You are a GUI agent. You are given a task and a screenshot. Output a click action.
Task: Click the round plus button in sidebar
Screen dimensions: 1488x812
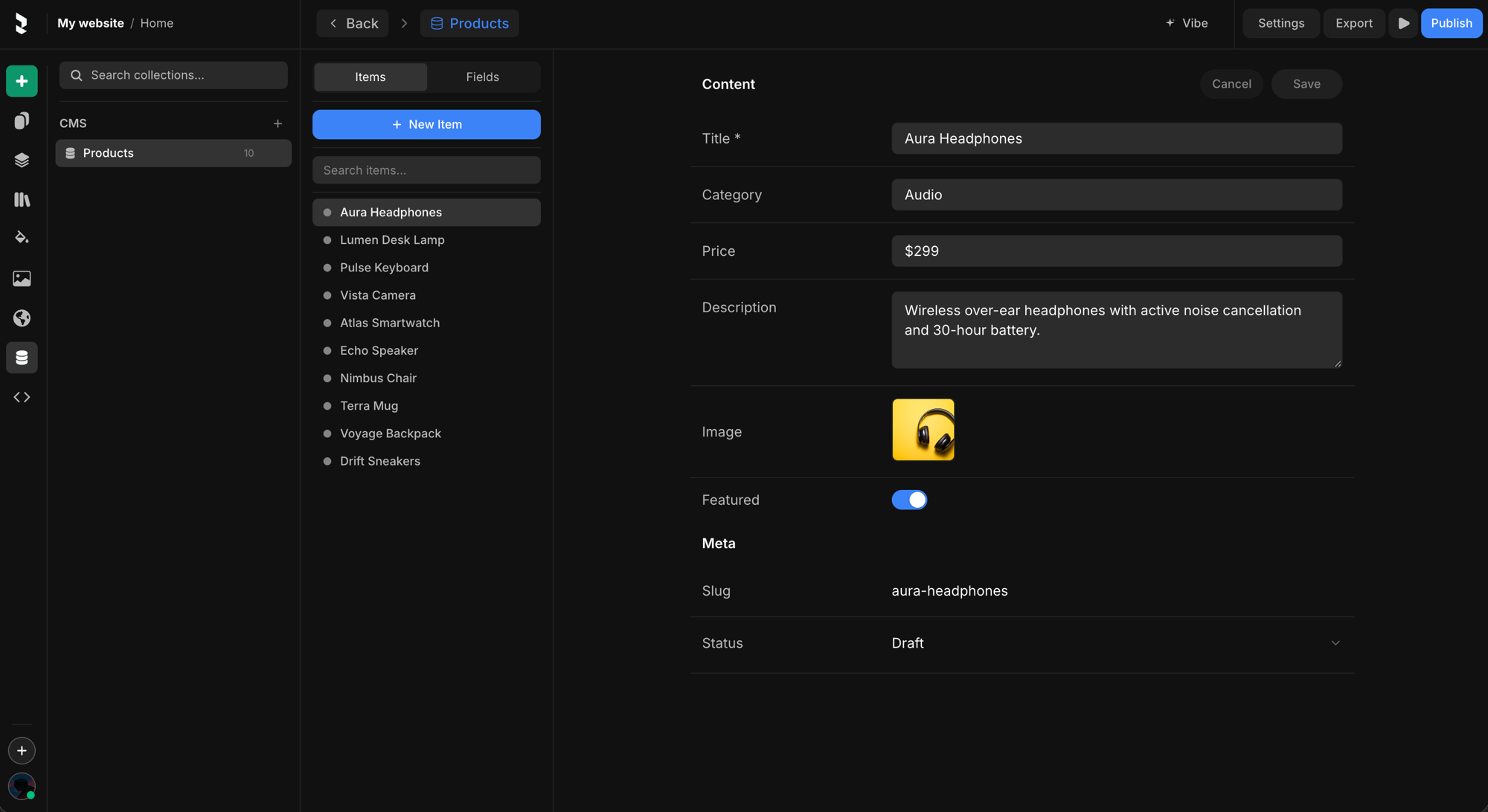click(22, 751)
